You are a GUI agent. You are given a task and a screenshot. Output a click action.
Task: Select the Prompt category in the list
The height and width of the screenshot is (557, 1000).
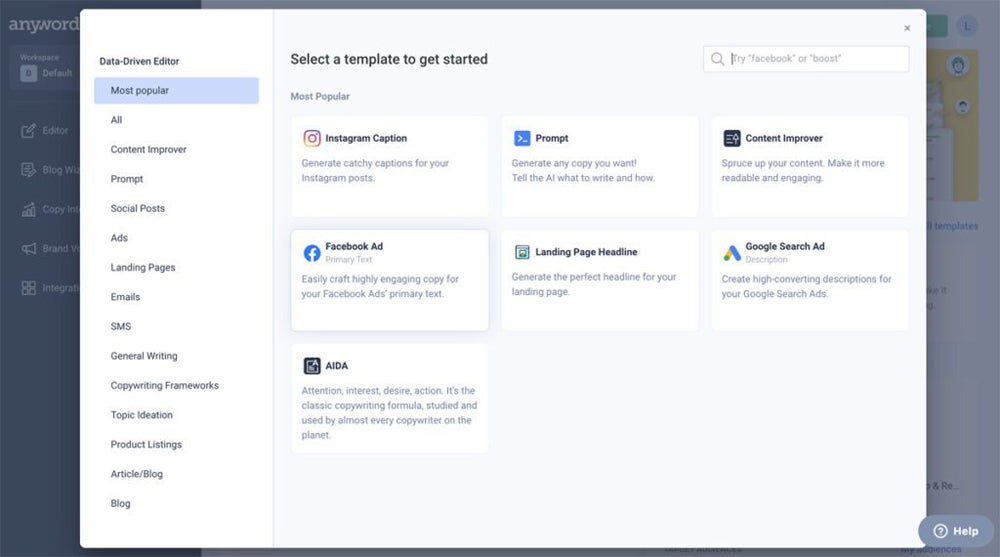[127, 179]
